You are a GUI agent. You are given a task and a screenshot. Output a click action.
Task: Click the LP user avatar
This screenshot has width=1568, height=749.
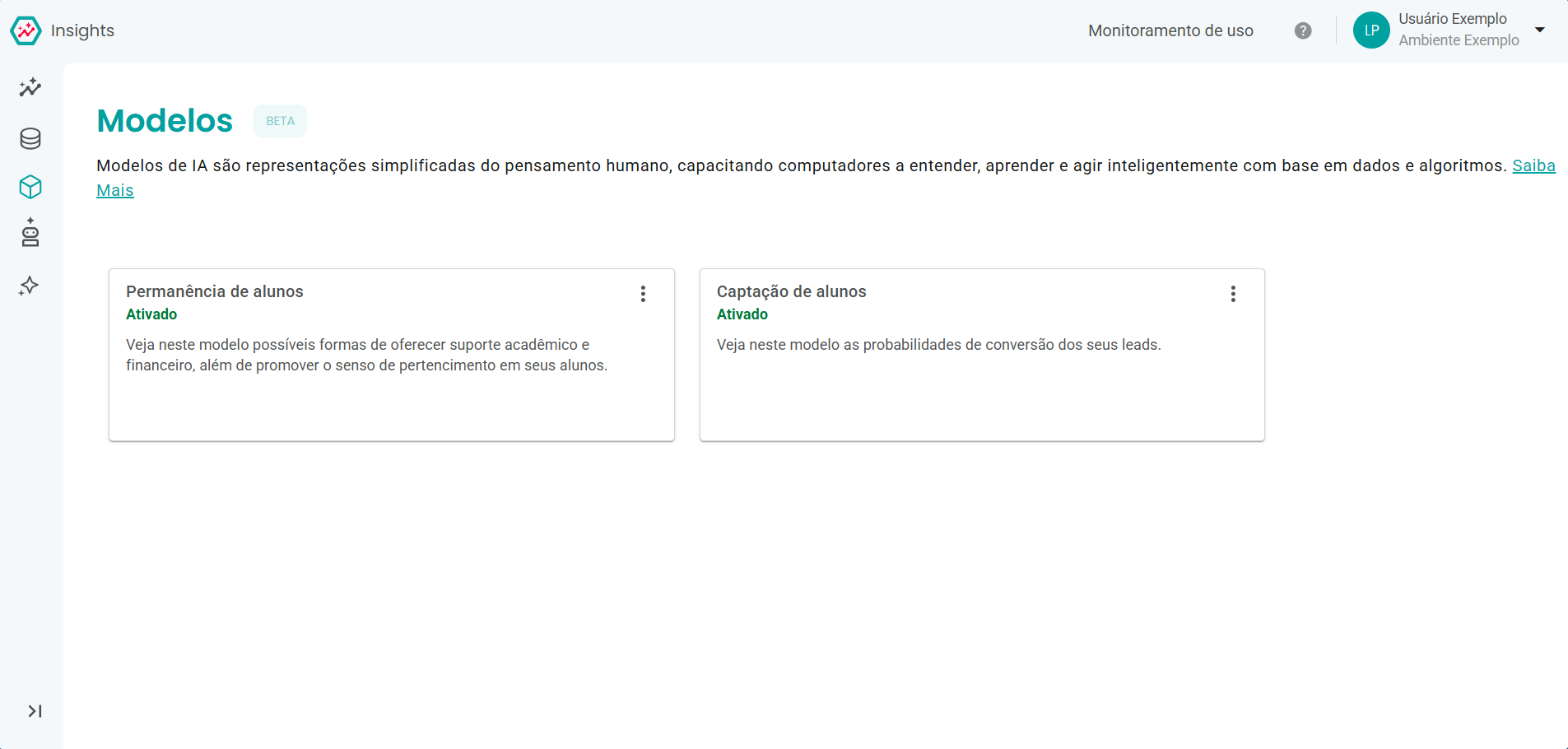click(x=1371, y=30)
